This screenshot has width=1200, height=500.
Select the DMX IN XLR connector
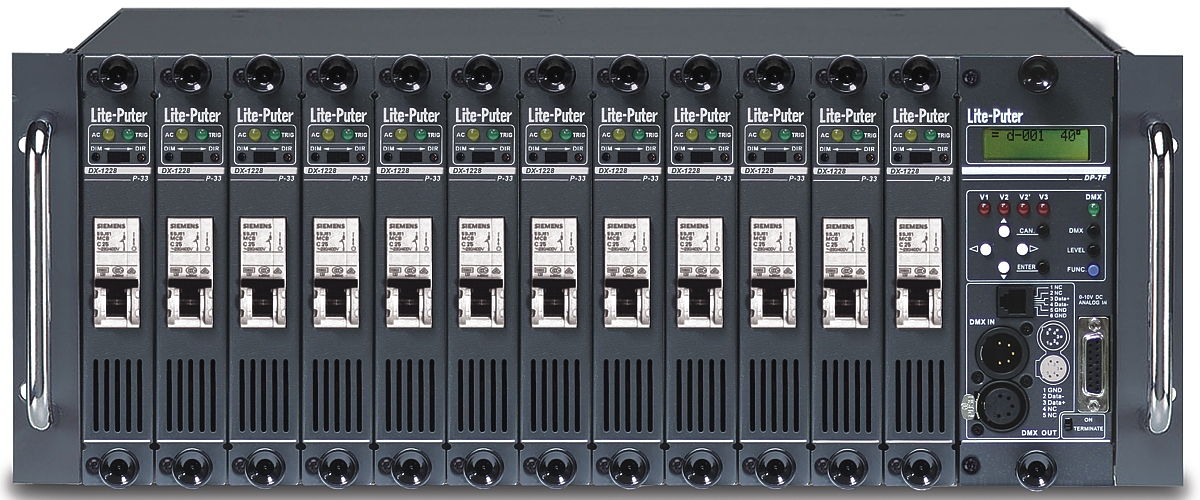[1002, 351]
